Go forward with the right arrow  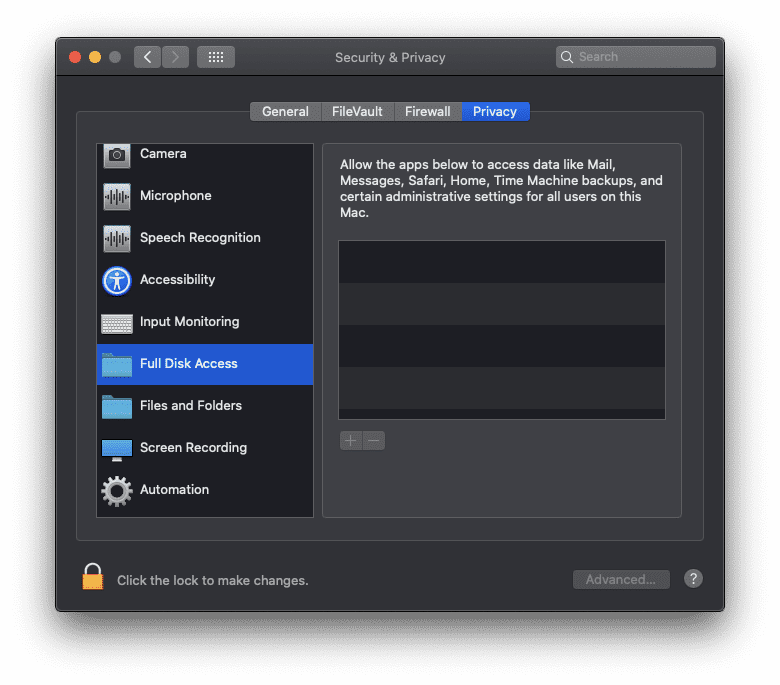click(x=175, y=57)
